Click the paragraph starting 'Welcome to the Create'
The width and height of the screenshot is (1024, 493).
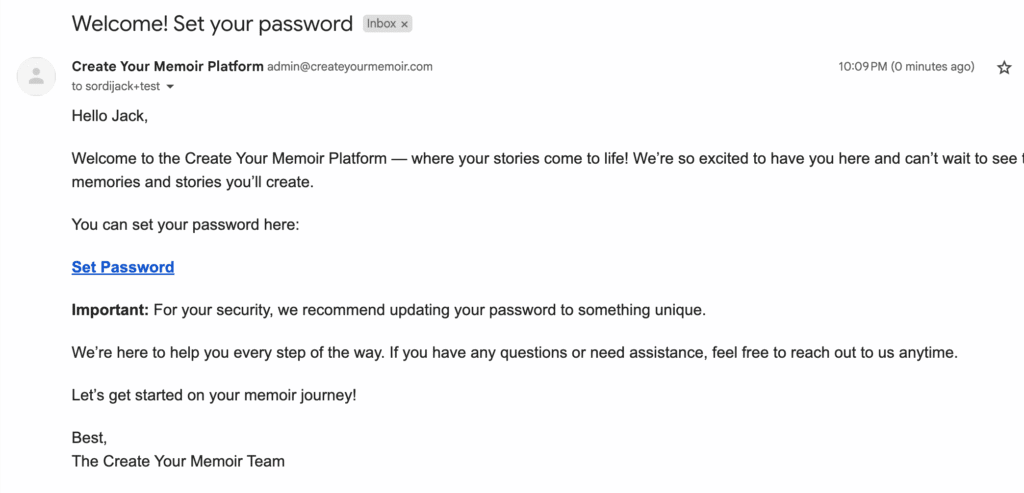547,170
